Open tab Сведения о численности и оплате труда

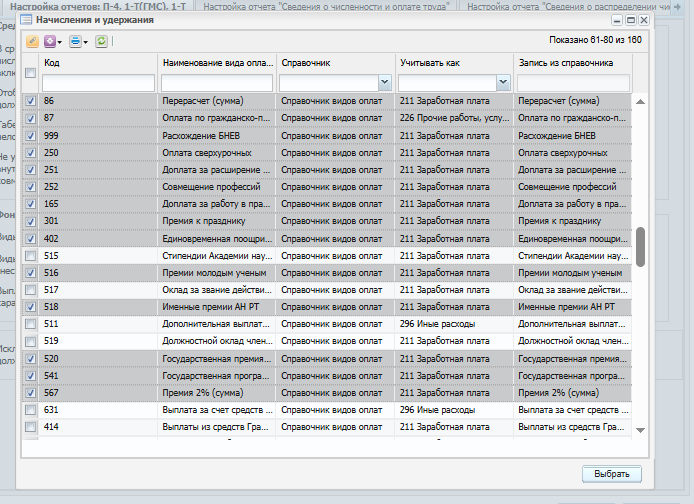click(x=326, y=6)
